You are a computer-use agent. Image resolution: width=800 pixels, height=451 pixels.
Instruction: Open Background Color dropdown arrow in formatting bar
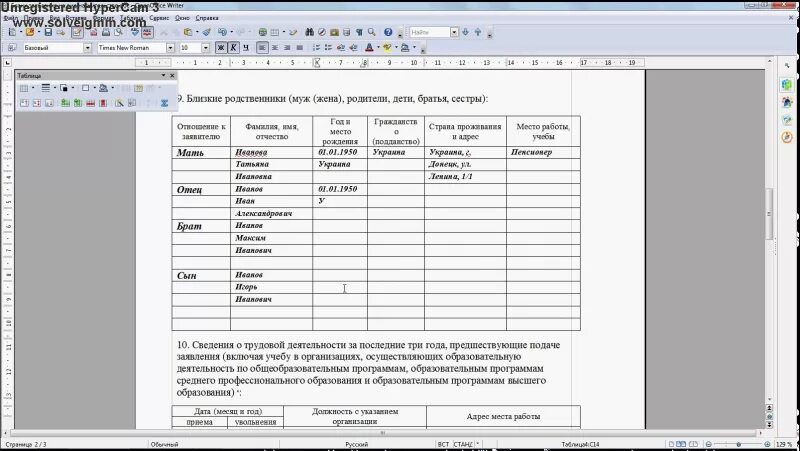pos(414,47)
